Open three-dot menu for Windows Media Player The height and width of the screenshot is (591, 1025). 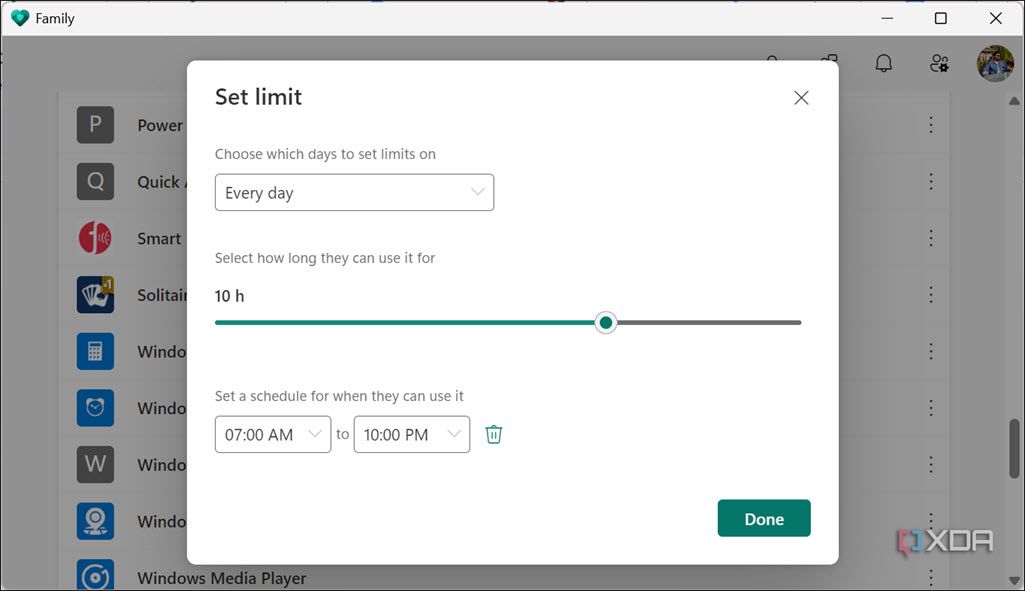pos(930,577)
